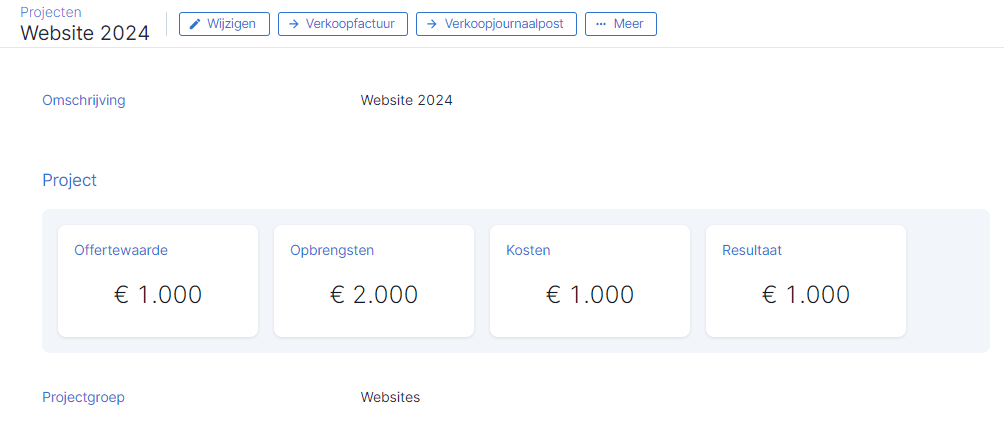Click the Website 2024 page title
Image resolution: width=1004 pixels, height=427 pixels.
click(85, 33)
